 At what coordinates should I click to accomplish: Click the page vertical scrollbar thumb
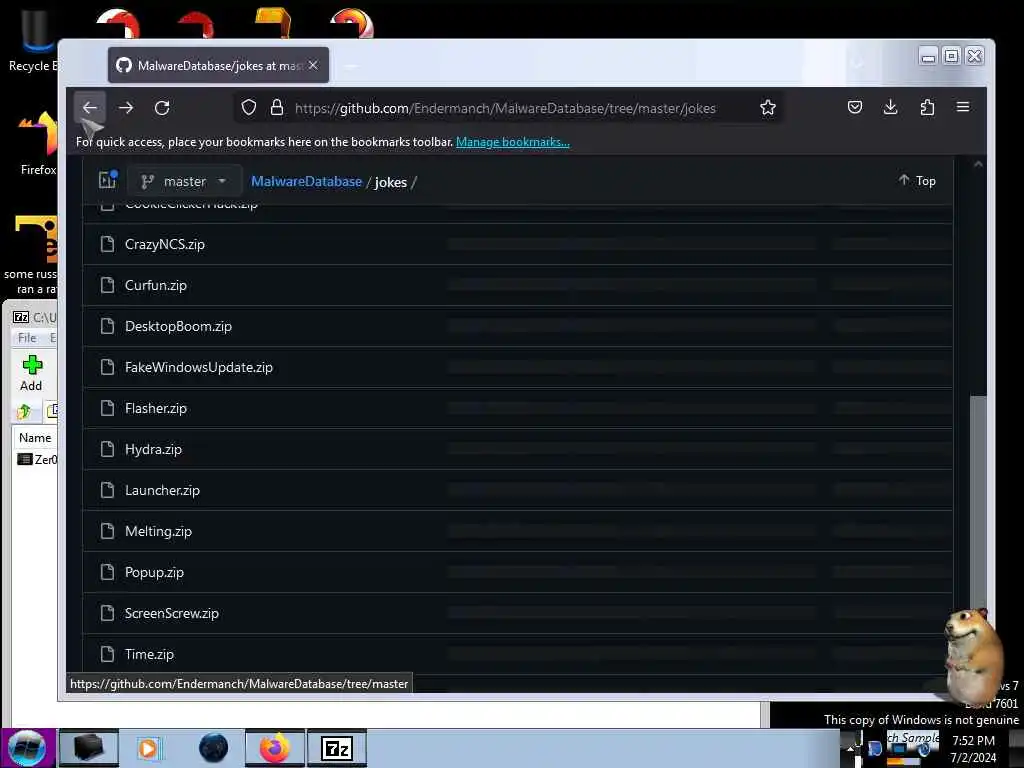click(978, 503)
